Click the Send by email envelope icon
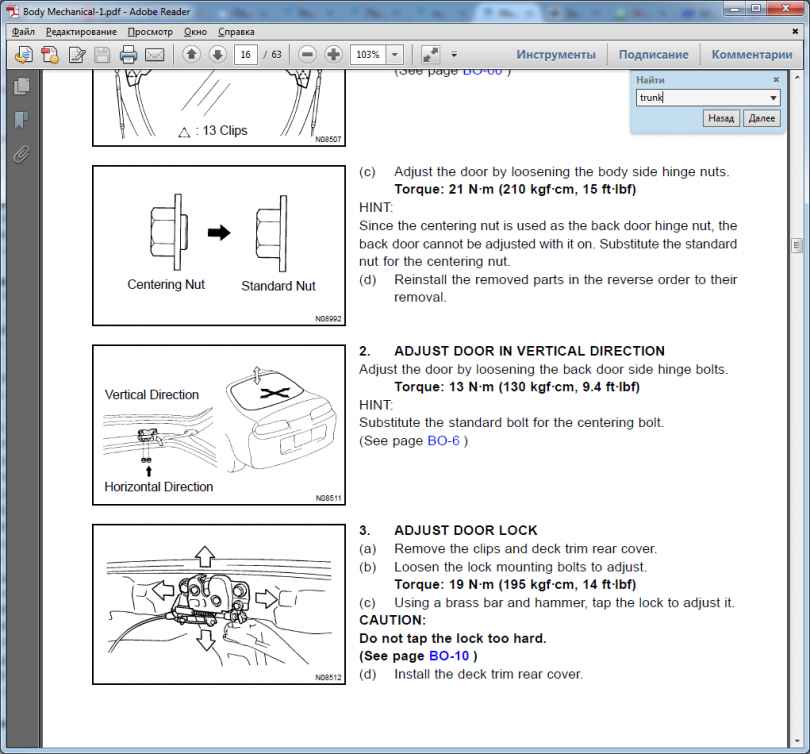Image resolution: width=810 pixels, height=754 pixels. click(154, 54)
